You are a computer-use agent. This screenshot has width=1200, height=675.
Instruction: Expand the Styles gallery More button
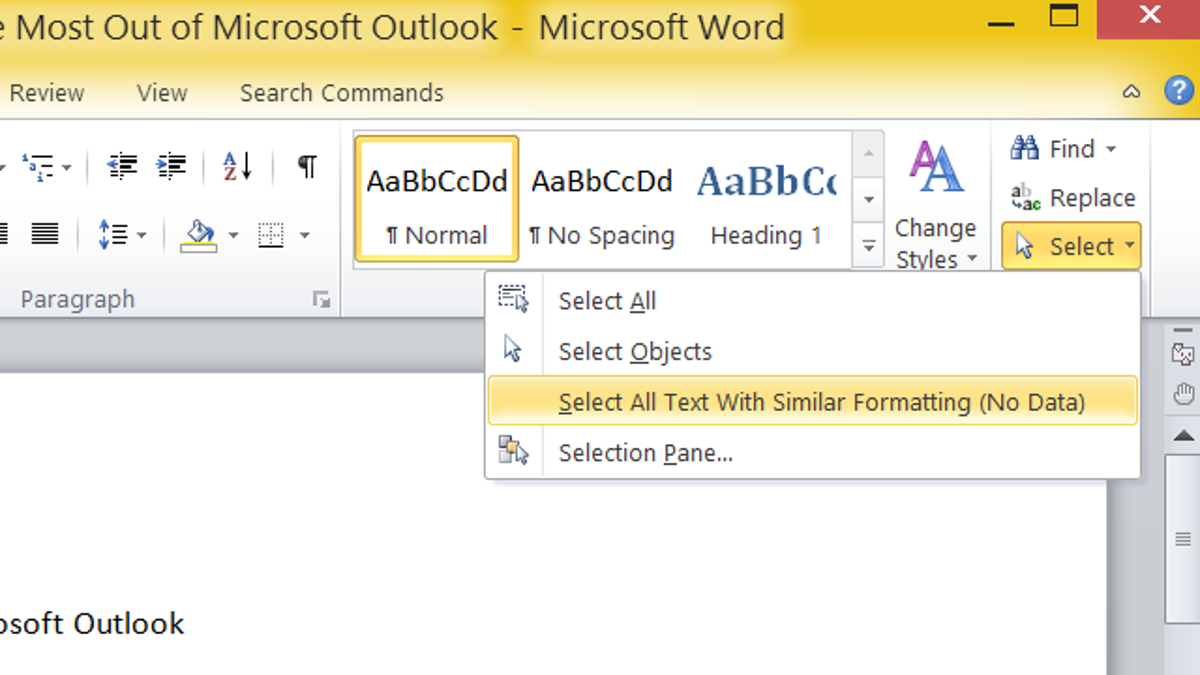point(869,246)
